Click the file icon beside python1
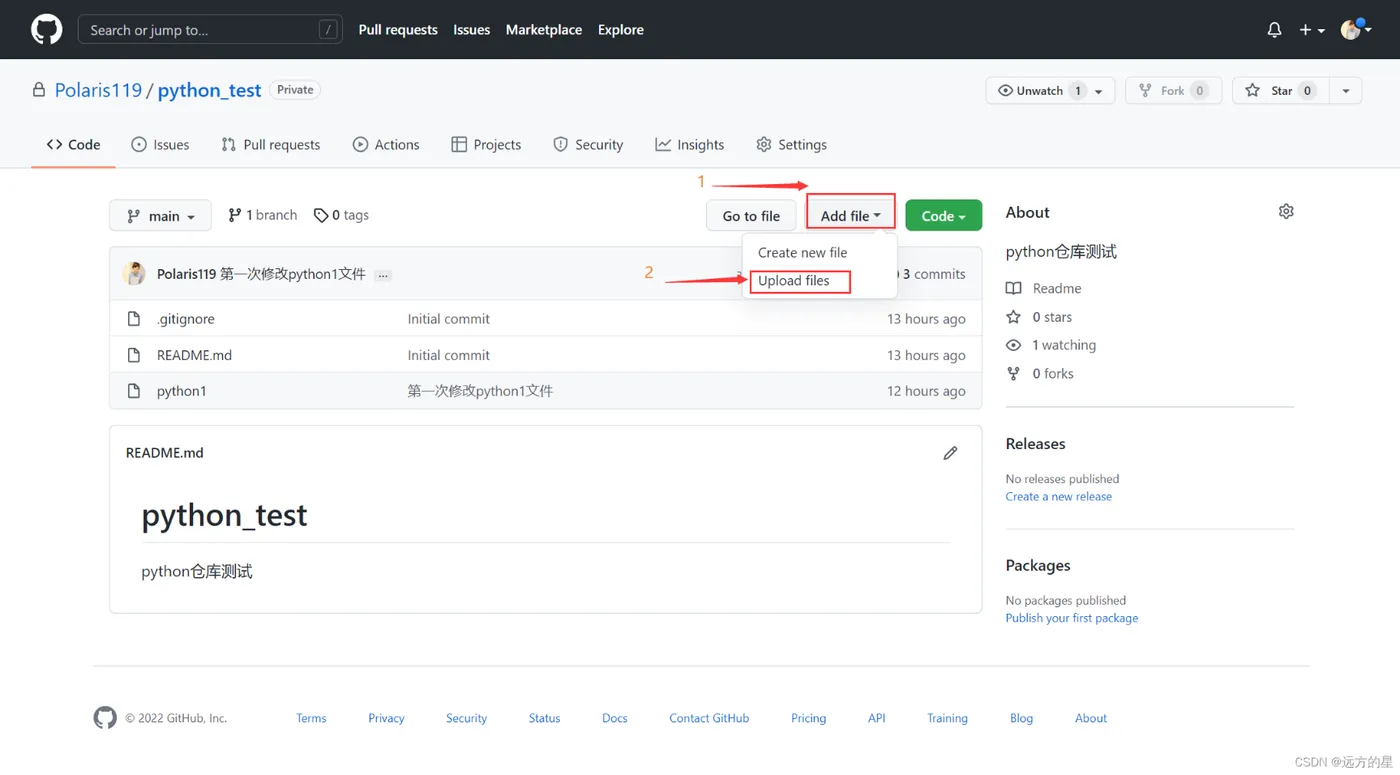1400x775 pixels. (134, 391)
